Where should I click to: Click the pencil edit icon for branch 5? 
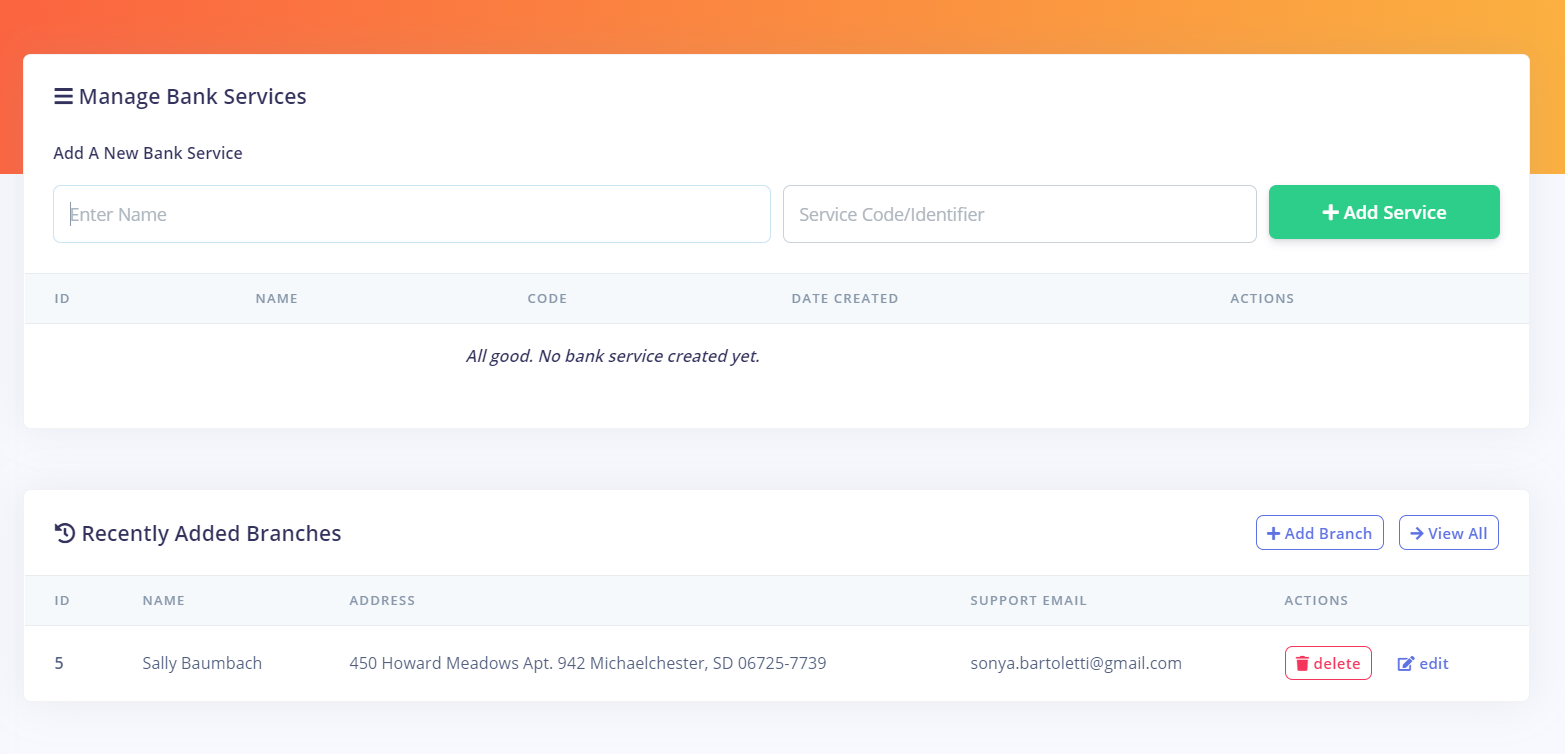pos(1405,664)
